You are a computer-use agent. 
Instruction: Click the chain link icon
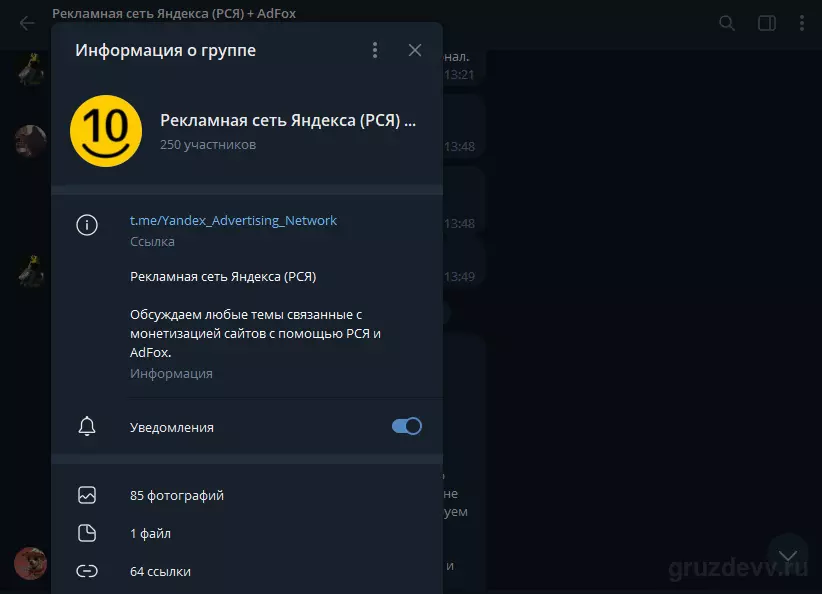click(x=87, y=571)
